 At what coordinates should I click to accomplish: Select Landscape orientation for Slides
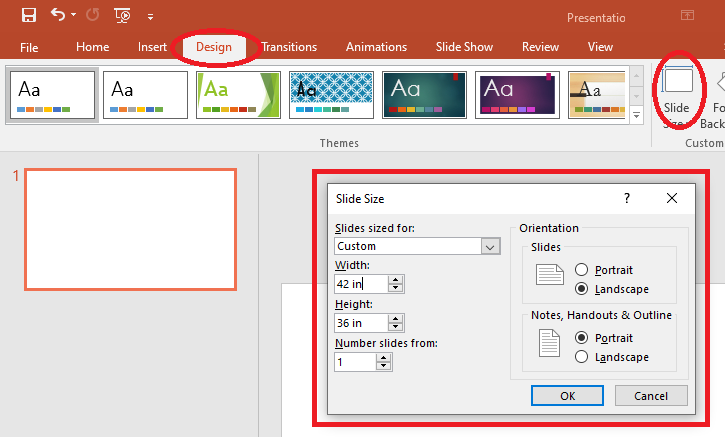(x=582, y=289)
